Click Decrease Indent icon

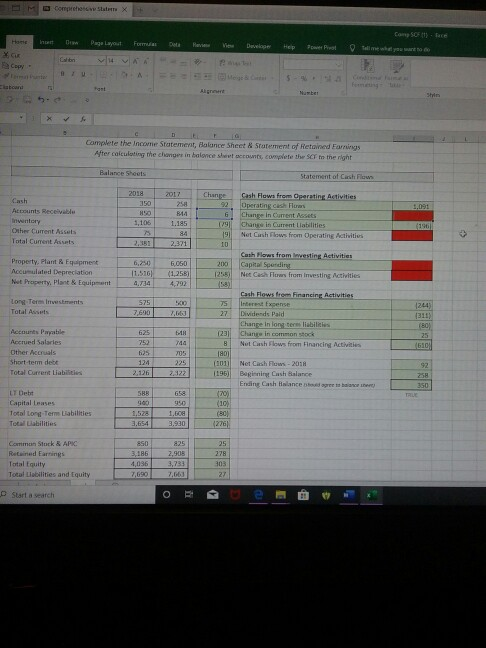(198, 76)
